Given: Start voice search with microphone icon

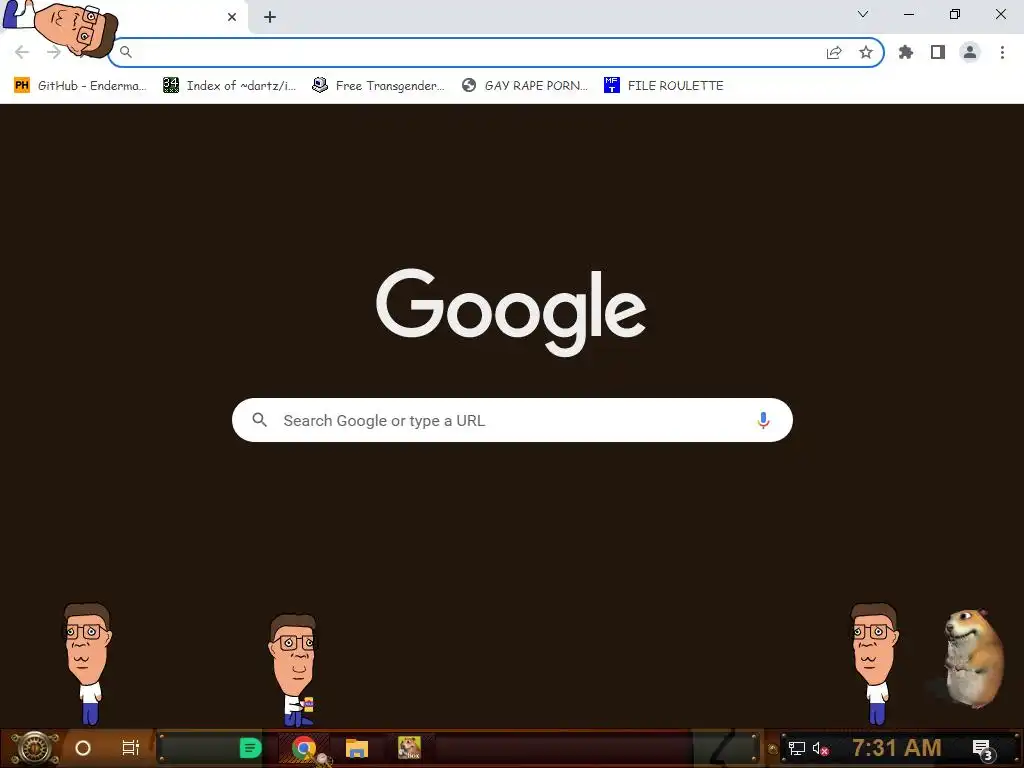Looking at the screenshot, I should pyautogui.click(x=763, y=420).
